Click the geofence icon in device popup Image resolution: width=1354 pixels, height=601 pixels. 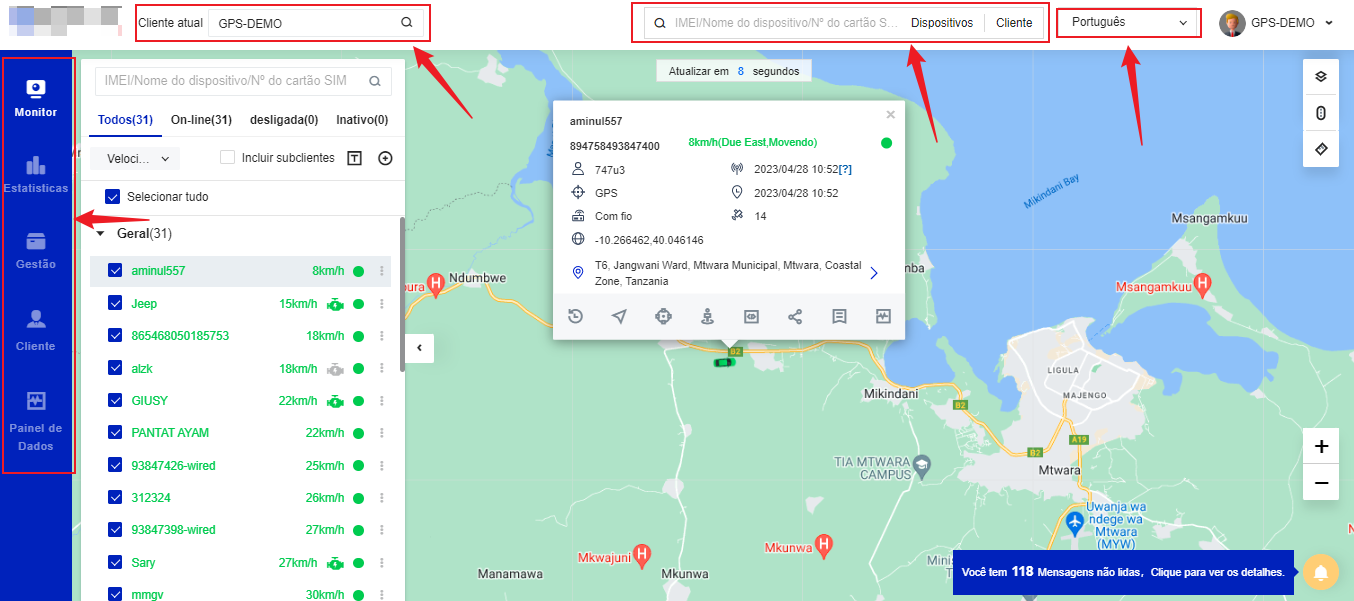[x=663, y=316]
